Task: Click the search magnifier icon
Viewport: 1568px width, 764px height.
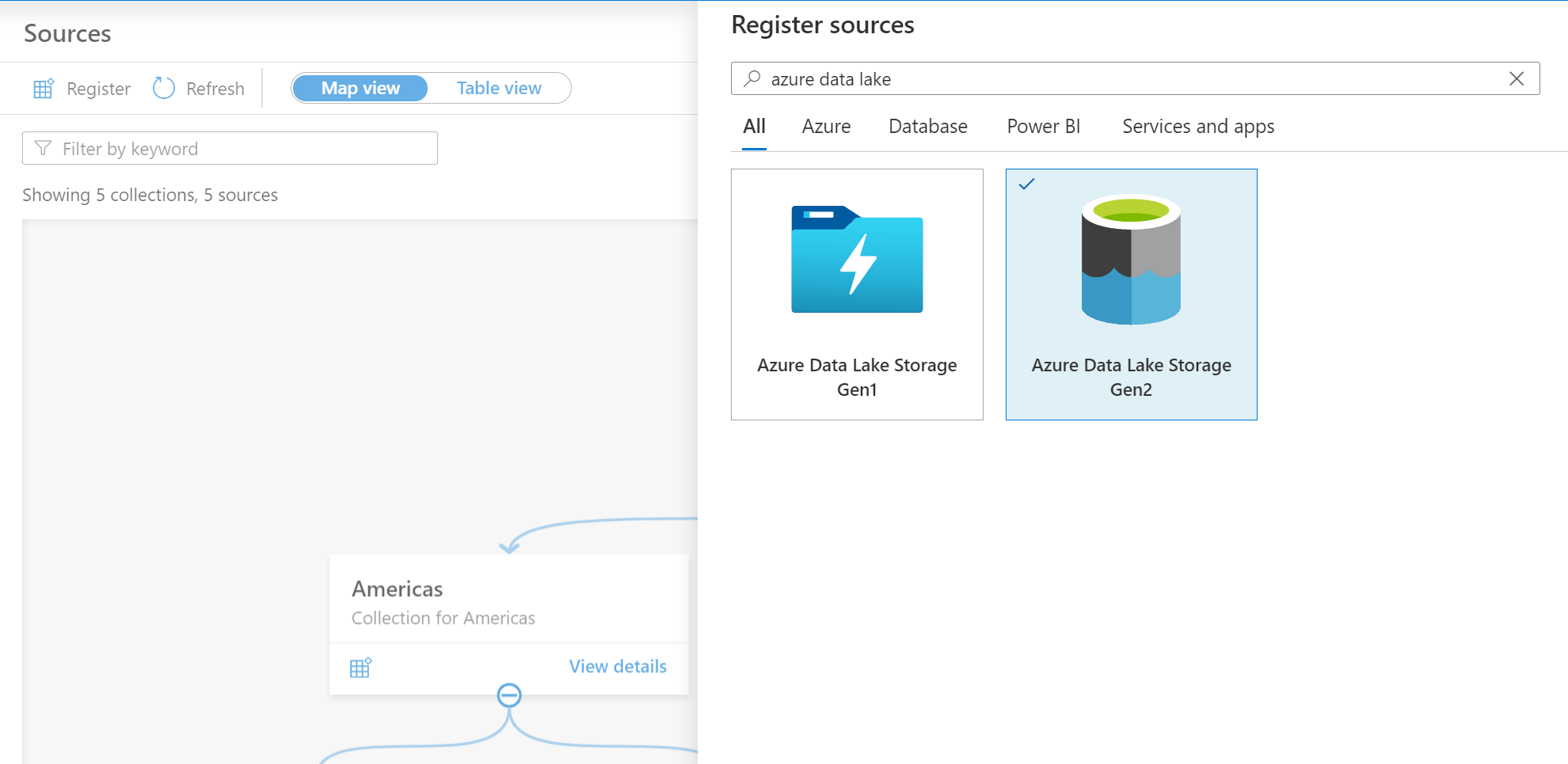Action: 752,78
